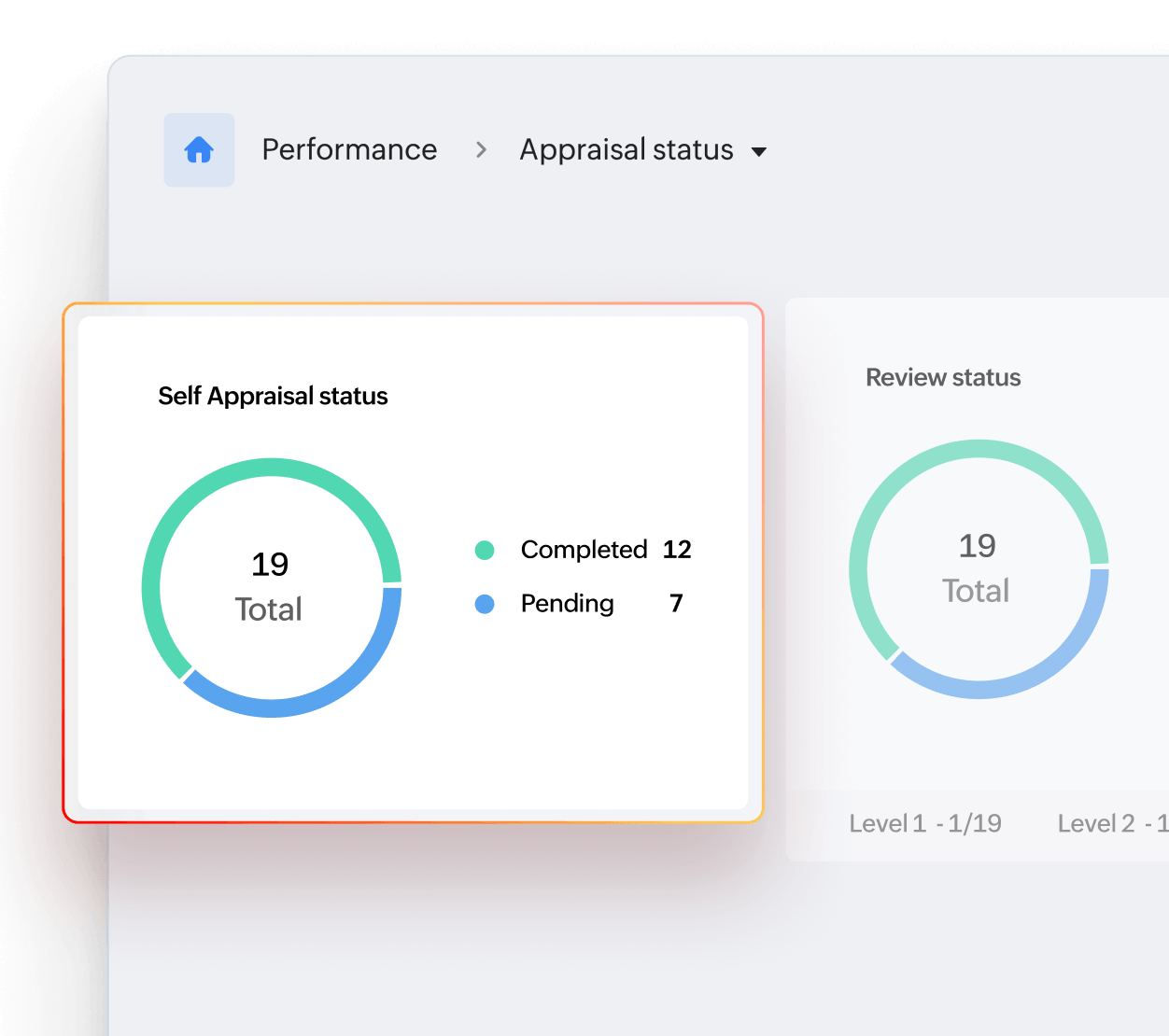The image size is (1169, 1036).
Task: Collapse the Self Appraisal status card
Action: pos(273,396)
